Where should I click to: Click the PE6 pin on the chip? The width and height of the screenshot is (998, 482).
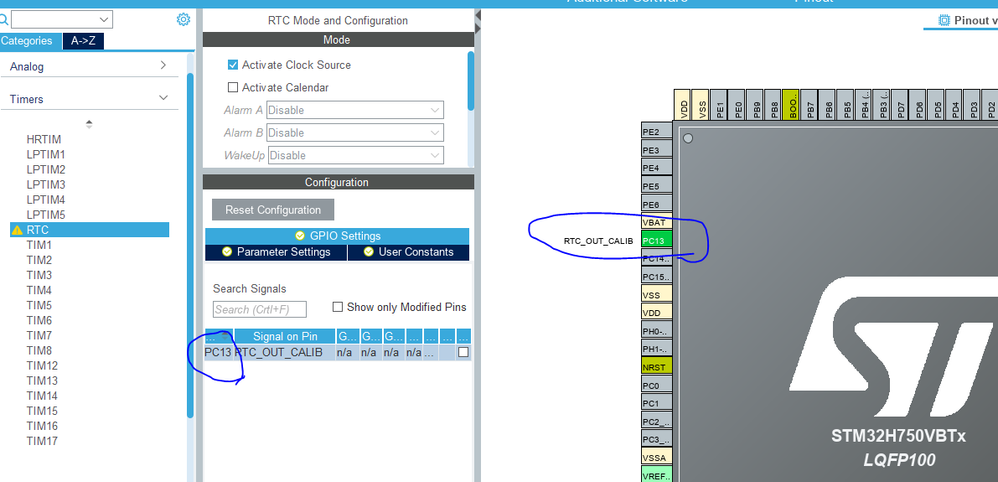point(656,204)
